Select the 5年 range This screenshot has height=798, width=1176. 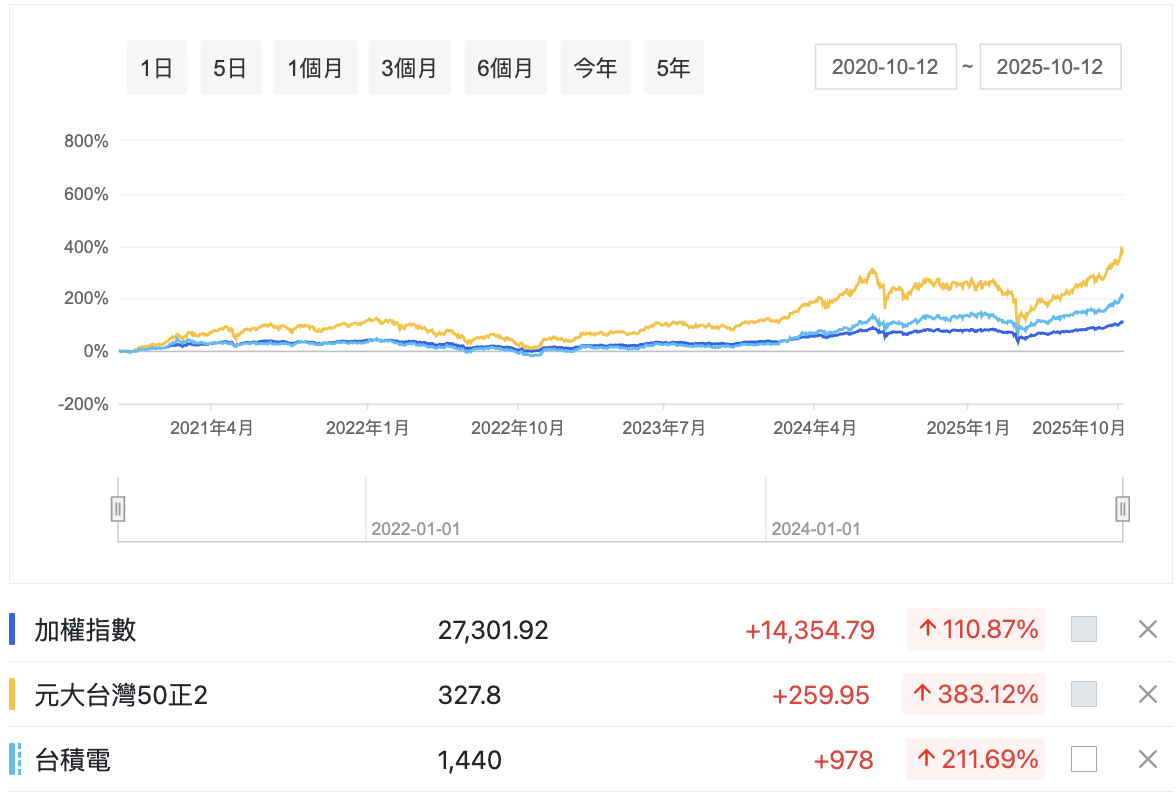click(x=673, y=68)
